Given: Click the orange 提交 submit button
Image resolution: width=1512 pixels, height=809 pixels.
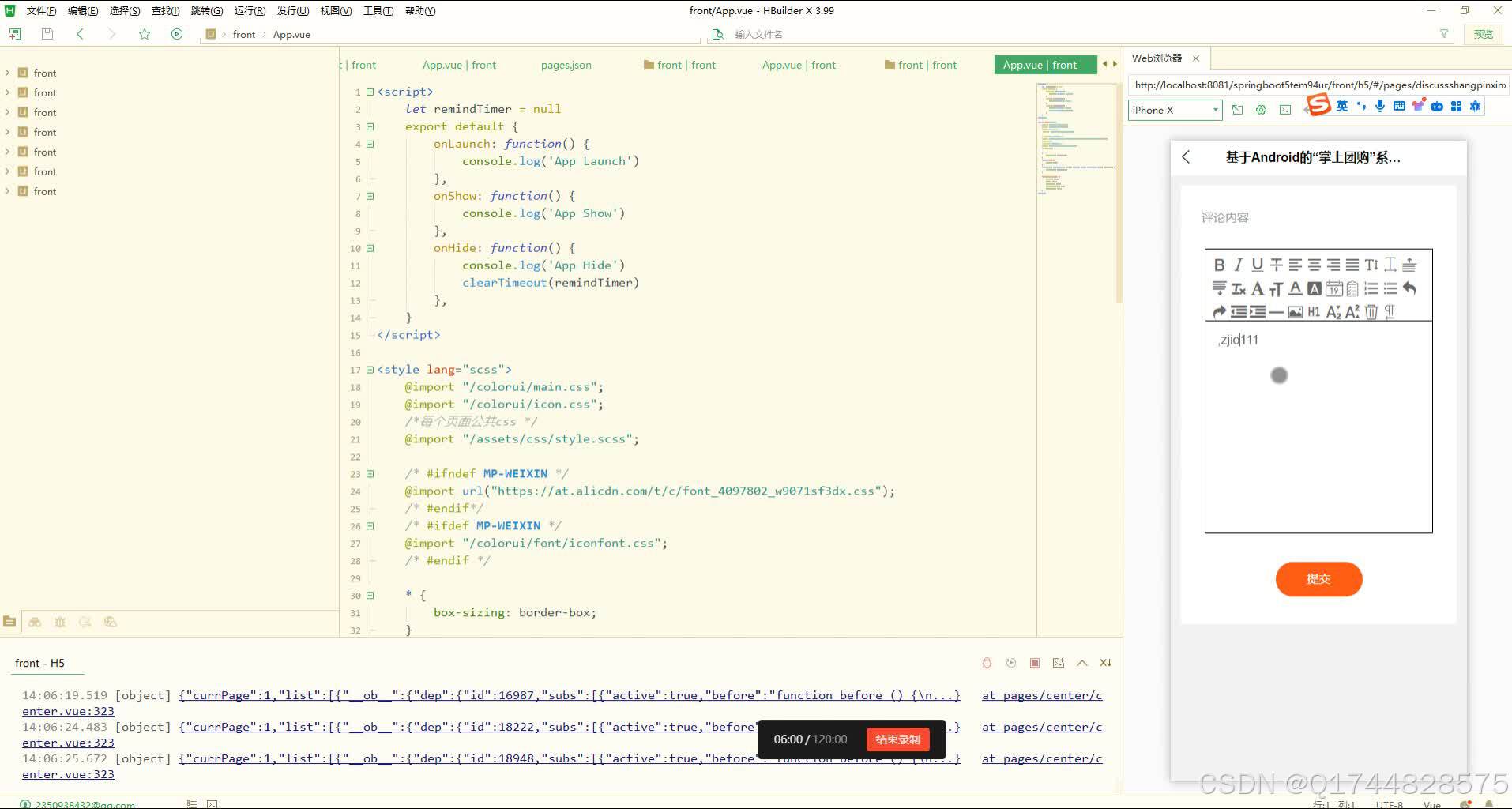Looking at the screenshot, I should click(1318, 579).
